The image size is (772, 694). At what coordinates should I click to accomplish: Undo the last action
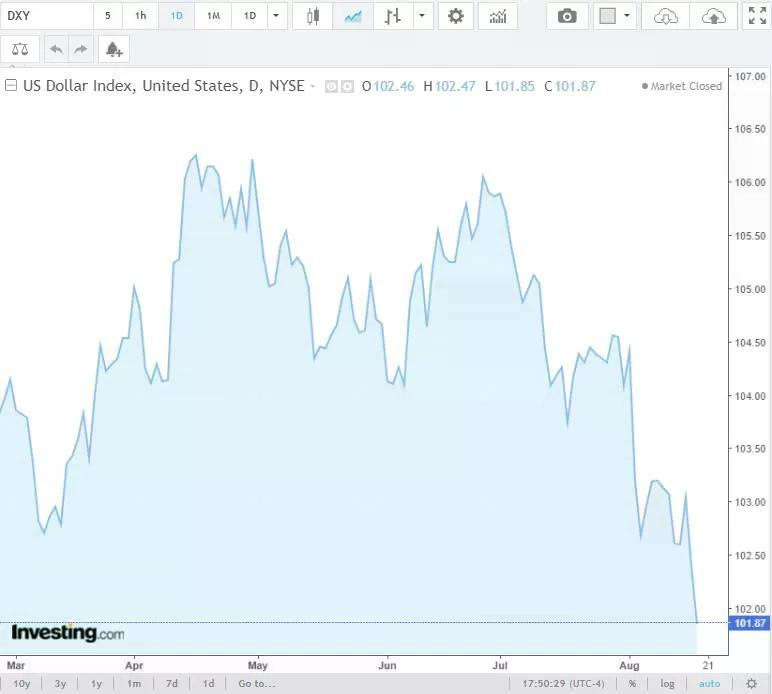click(57, 49)
